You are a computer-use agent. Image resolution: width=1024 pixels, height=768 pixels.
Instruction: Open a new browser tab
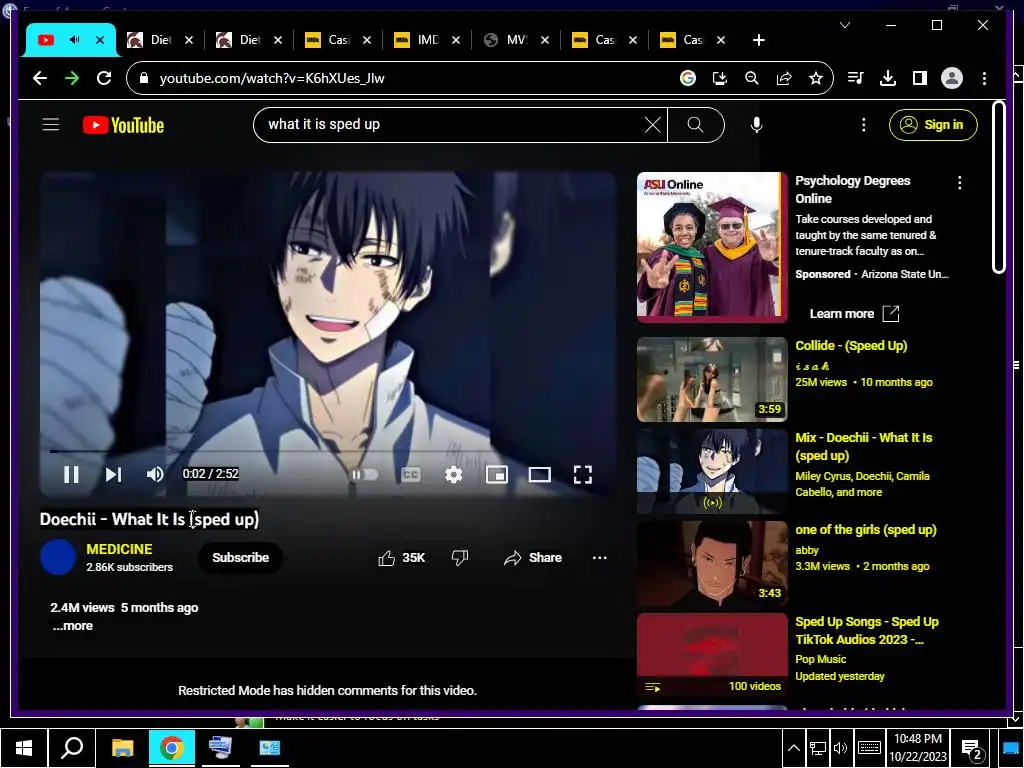pos(758,40)
